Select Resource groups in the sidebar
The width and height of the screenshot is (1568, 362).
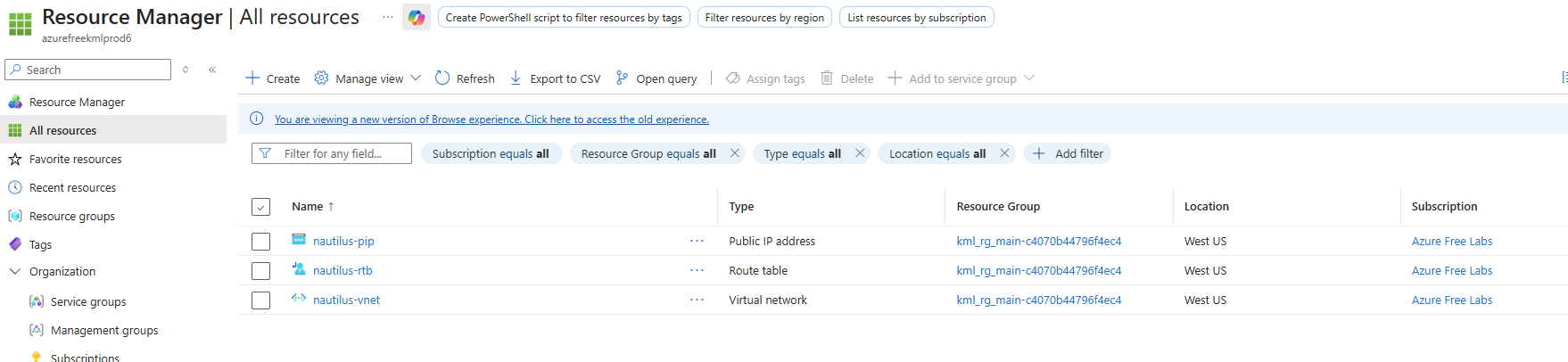point(71,216)
